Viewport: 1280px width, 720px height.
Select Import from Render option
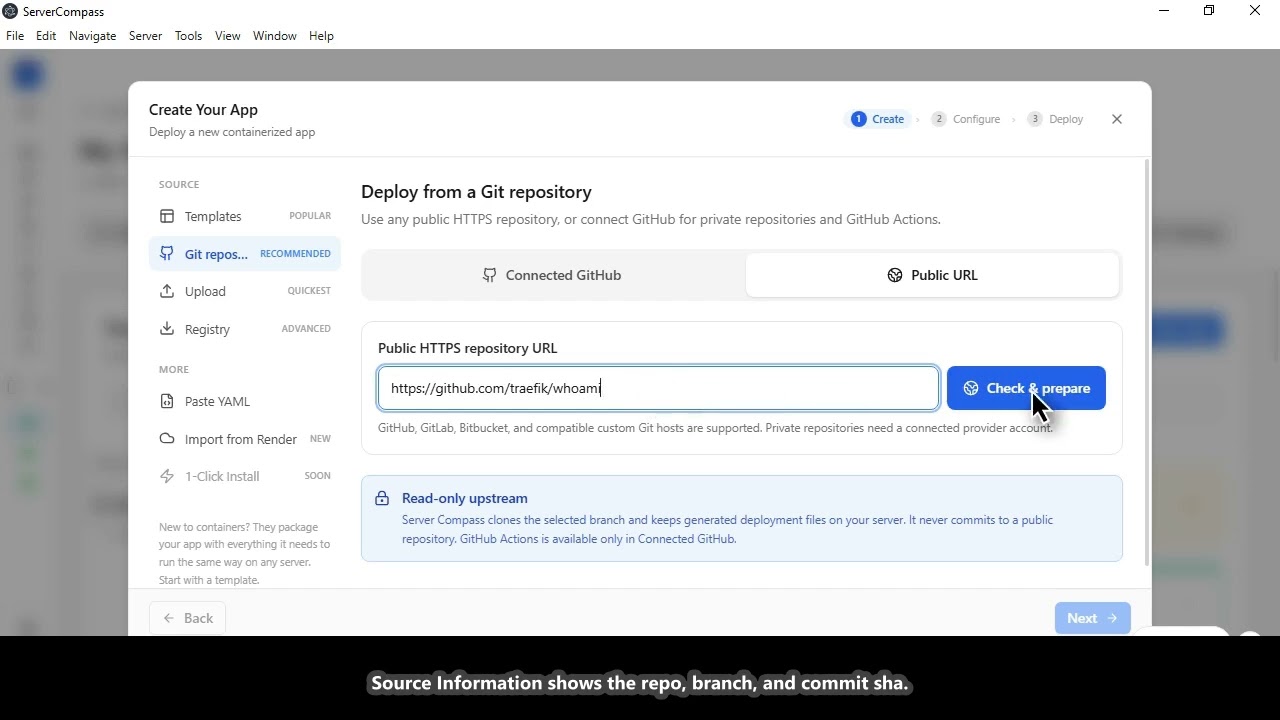click(245, 439)
